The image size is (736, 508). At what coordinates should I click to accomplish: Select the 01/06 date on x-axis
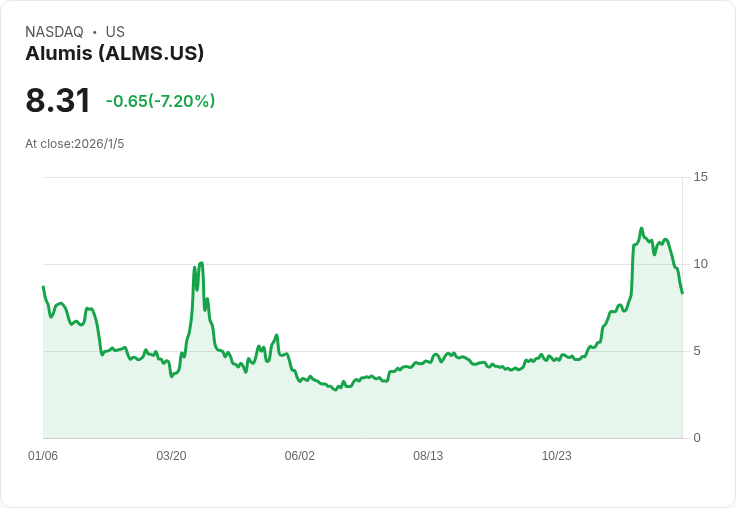pyautogui.click(x=43, y=456)
